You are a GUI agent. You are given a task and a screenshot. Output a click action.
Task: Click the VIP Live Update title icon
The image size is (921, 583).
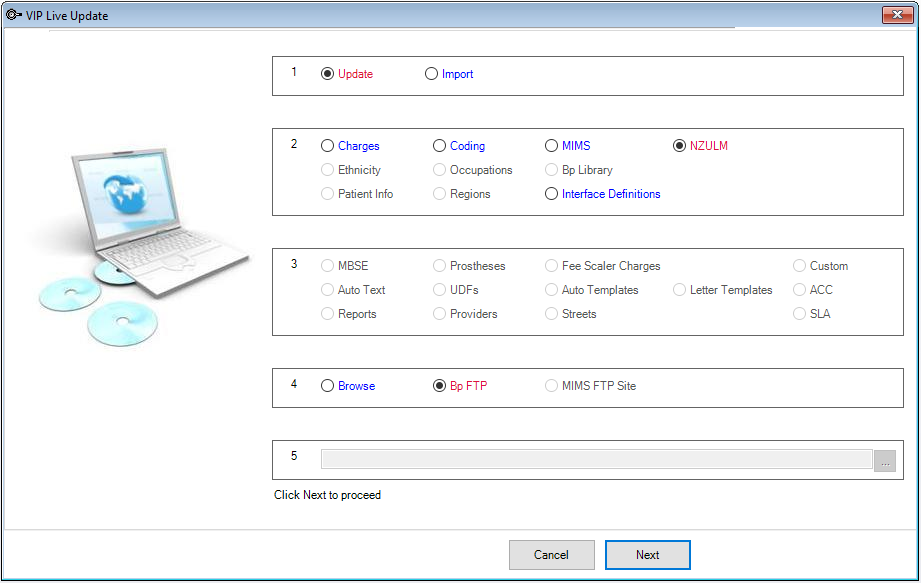(x=14, y=15)
